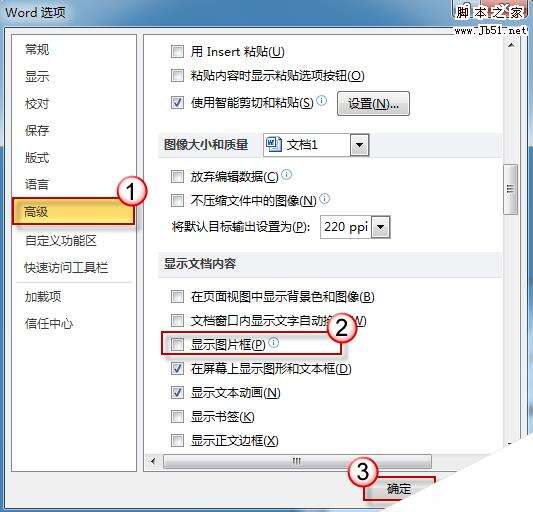
Task: Click info icon next to 不压缩文件中的图像
Action: [x=325, y=198]
